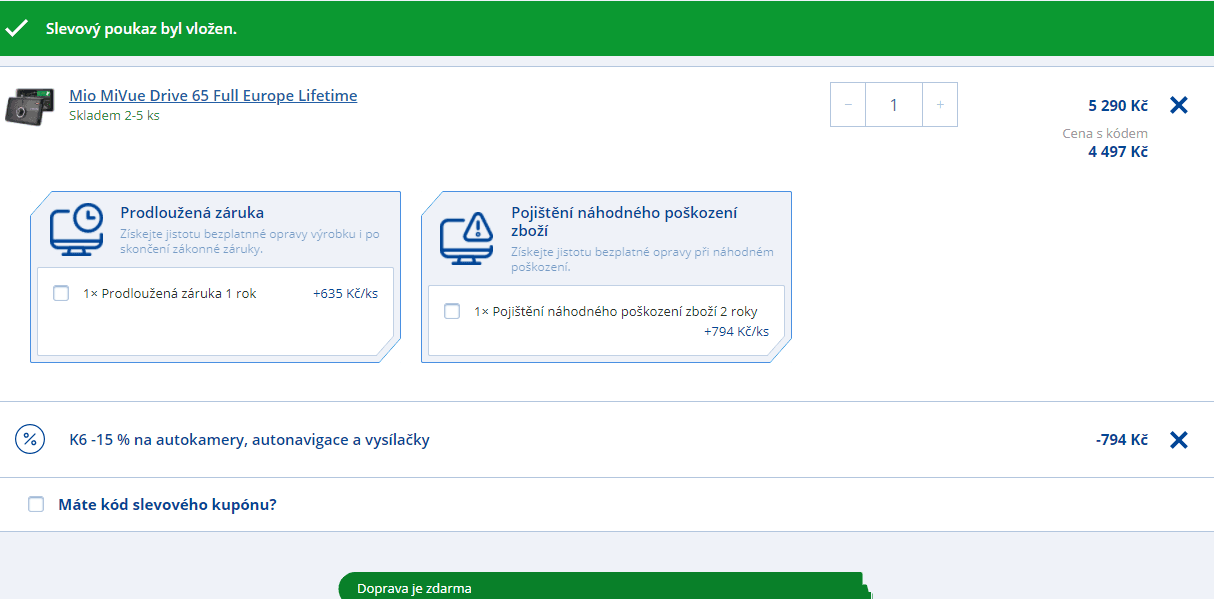The height and width of the screenshot is (599, 1214).
Task: Remove Mio MiVue Drive 65 from cart
Action: (1179, 105)
